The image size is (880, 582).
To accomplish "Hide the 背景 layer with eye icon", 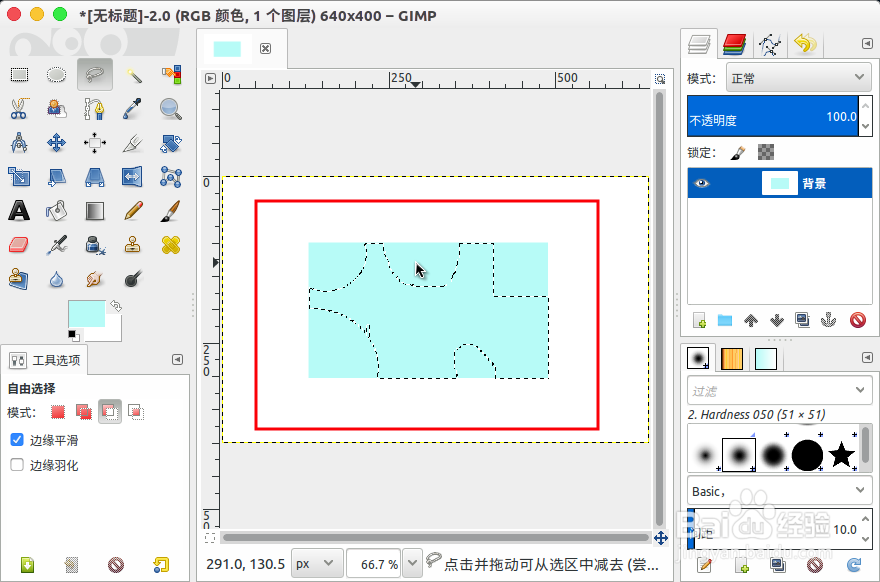I will click(x=702, y=184).
